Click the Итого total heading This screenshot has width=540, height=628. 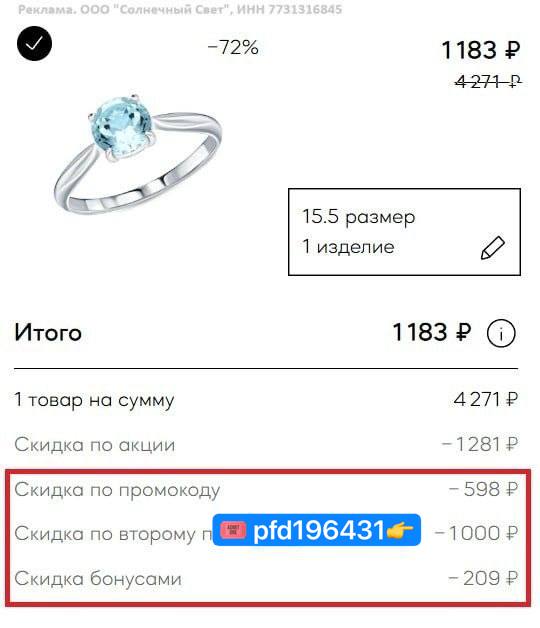(x=48, y=332)
